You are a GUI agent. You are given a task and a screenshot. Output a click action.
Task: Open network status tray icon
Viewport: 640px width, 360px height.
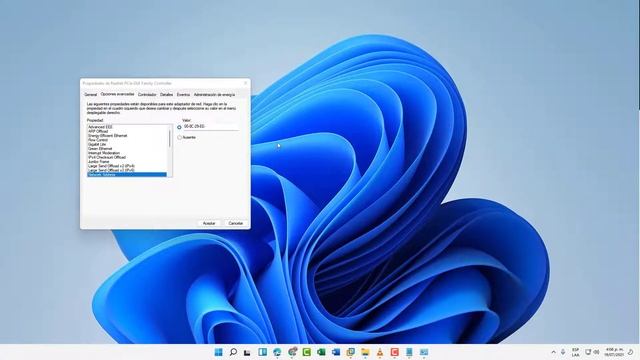click(588, 352)
